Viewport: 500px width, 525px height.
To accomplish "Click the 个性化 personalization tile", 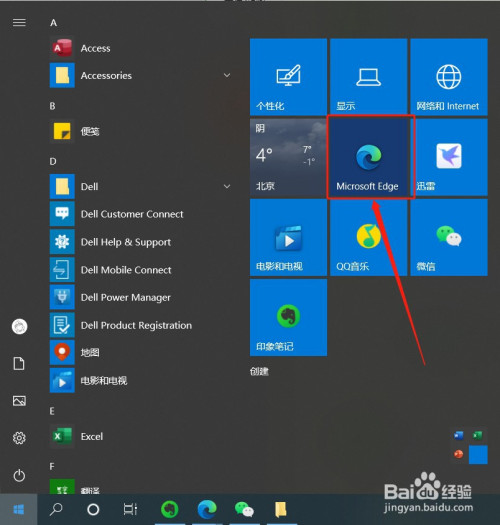I will point(288,77).
